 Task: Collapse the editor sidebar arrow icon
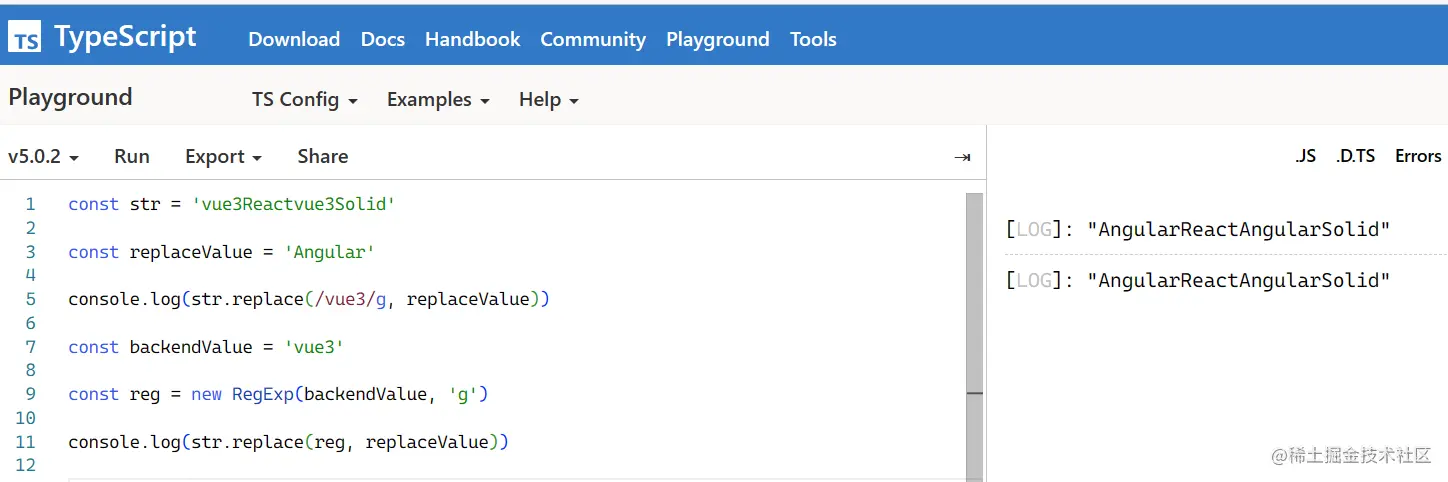(962, 157)
